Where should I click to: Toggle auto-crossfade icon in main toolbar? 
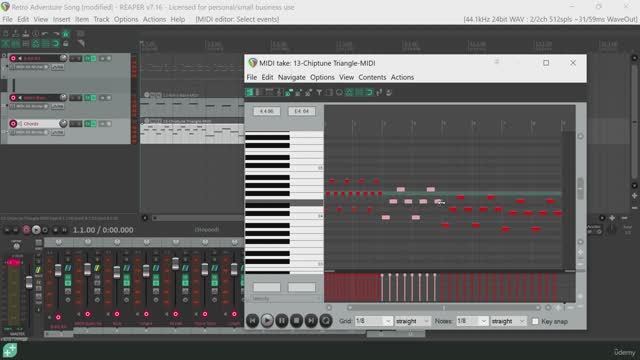point(5,44)
